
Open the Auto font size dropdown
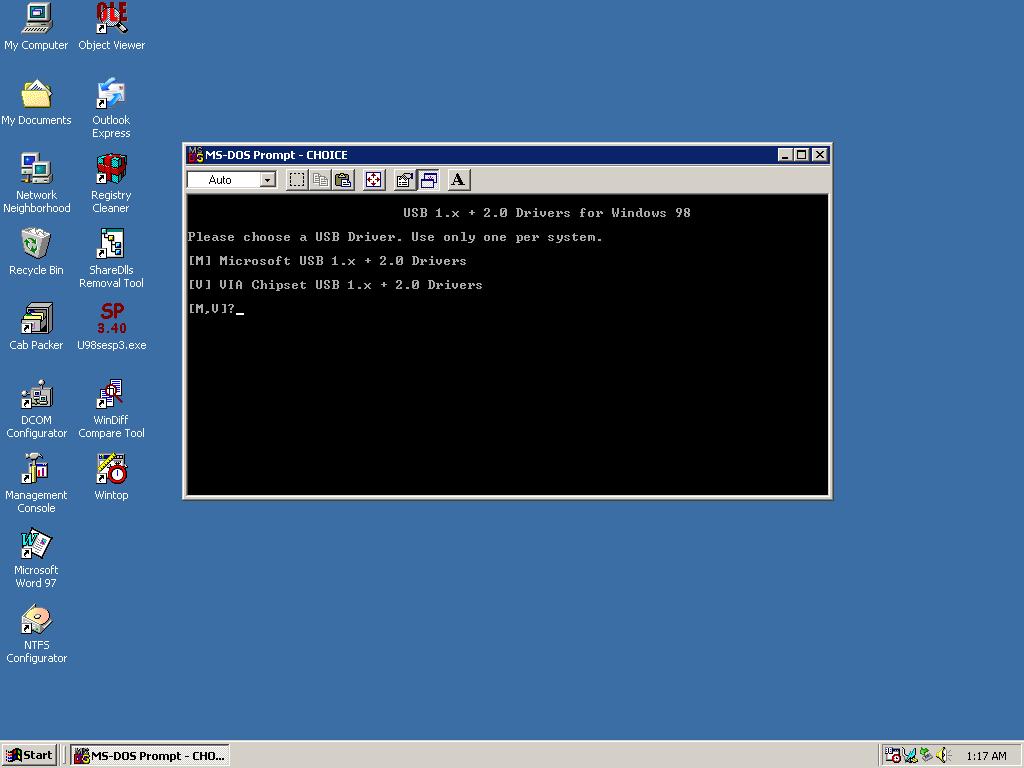tap(268, 180)
